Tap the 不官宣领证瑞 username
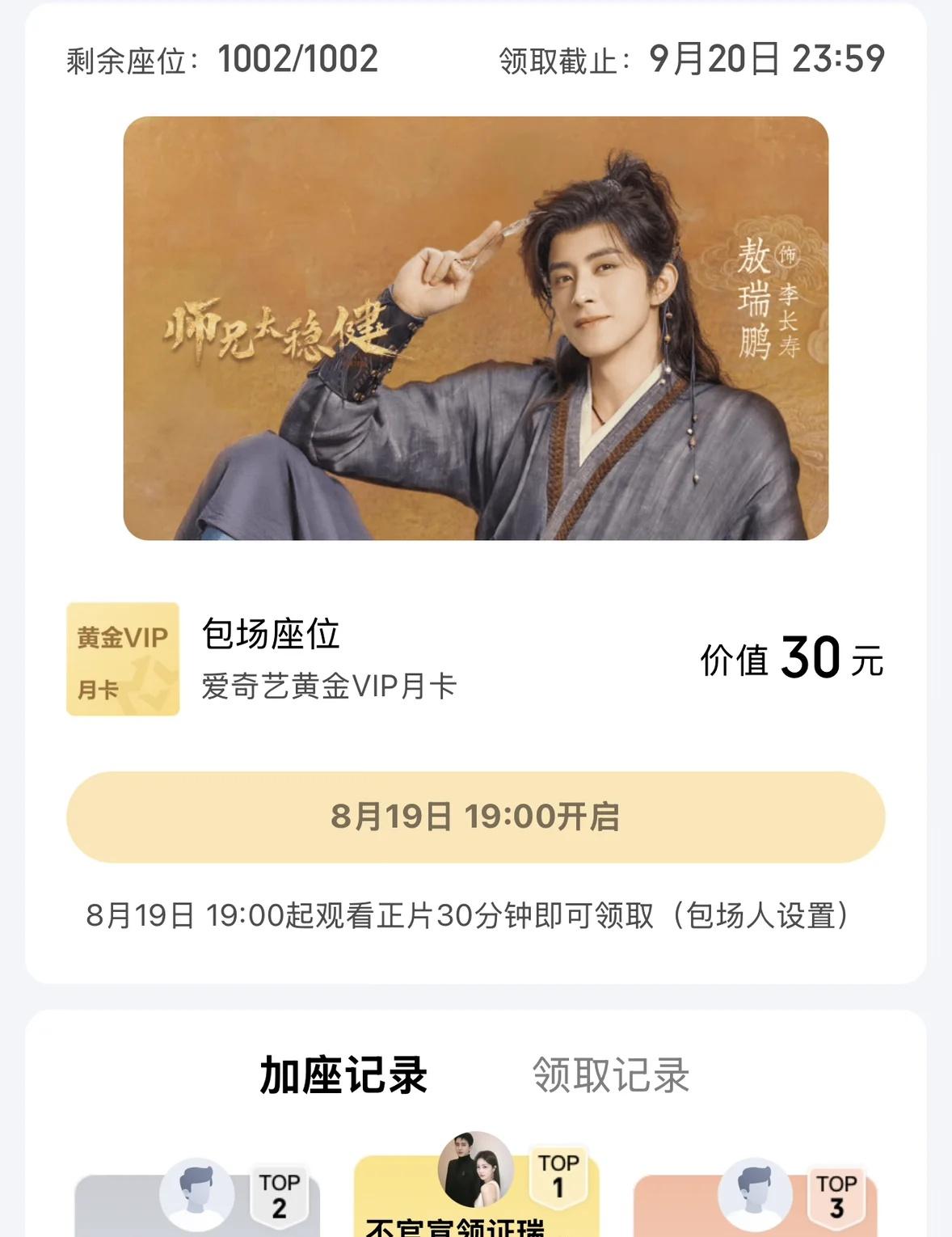The image size is (952, 1237). (454, 1227)
